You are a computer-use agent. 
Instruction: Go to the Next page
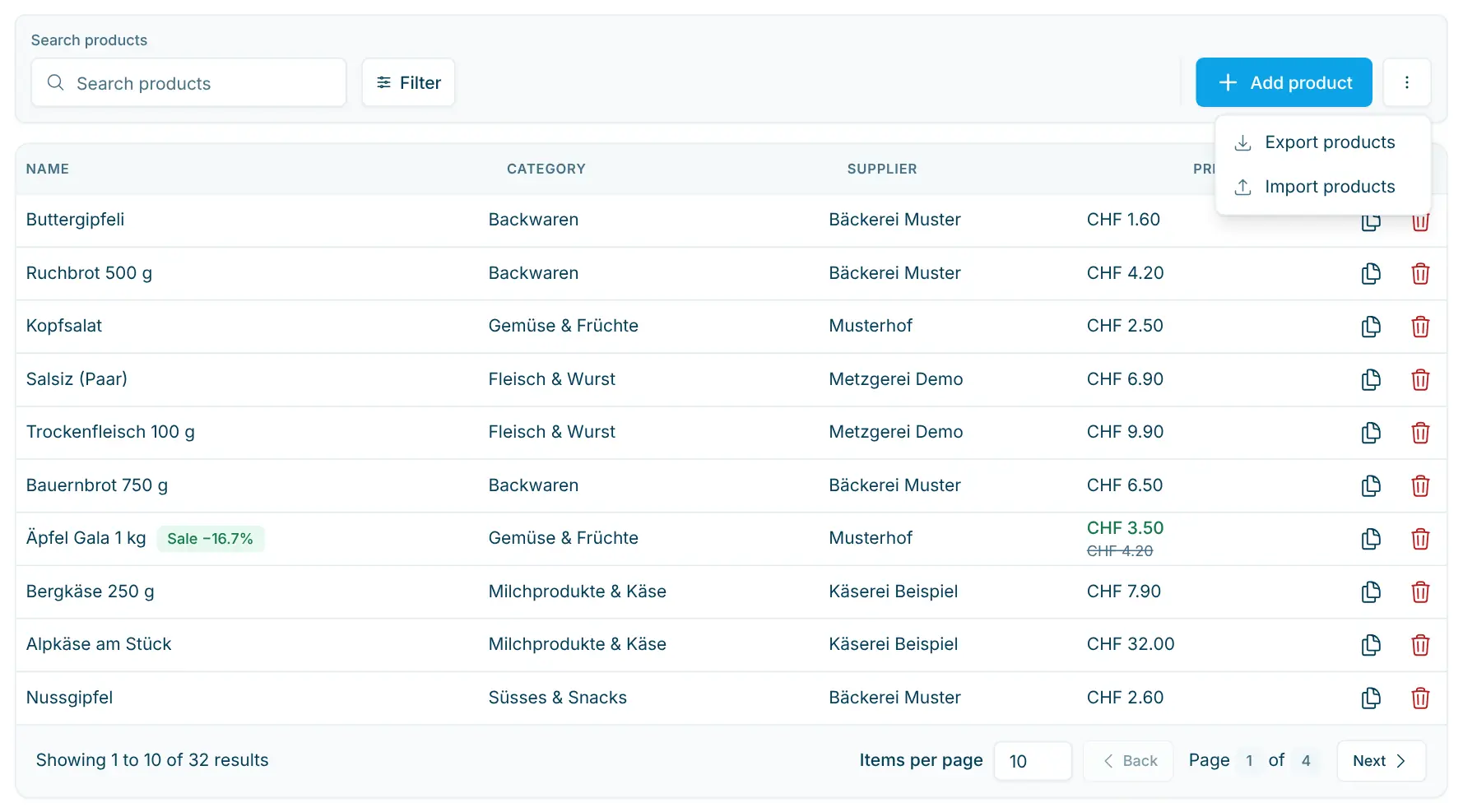pos(1381,761)
